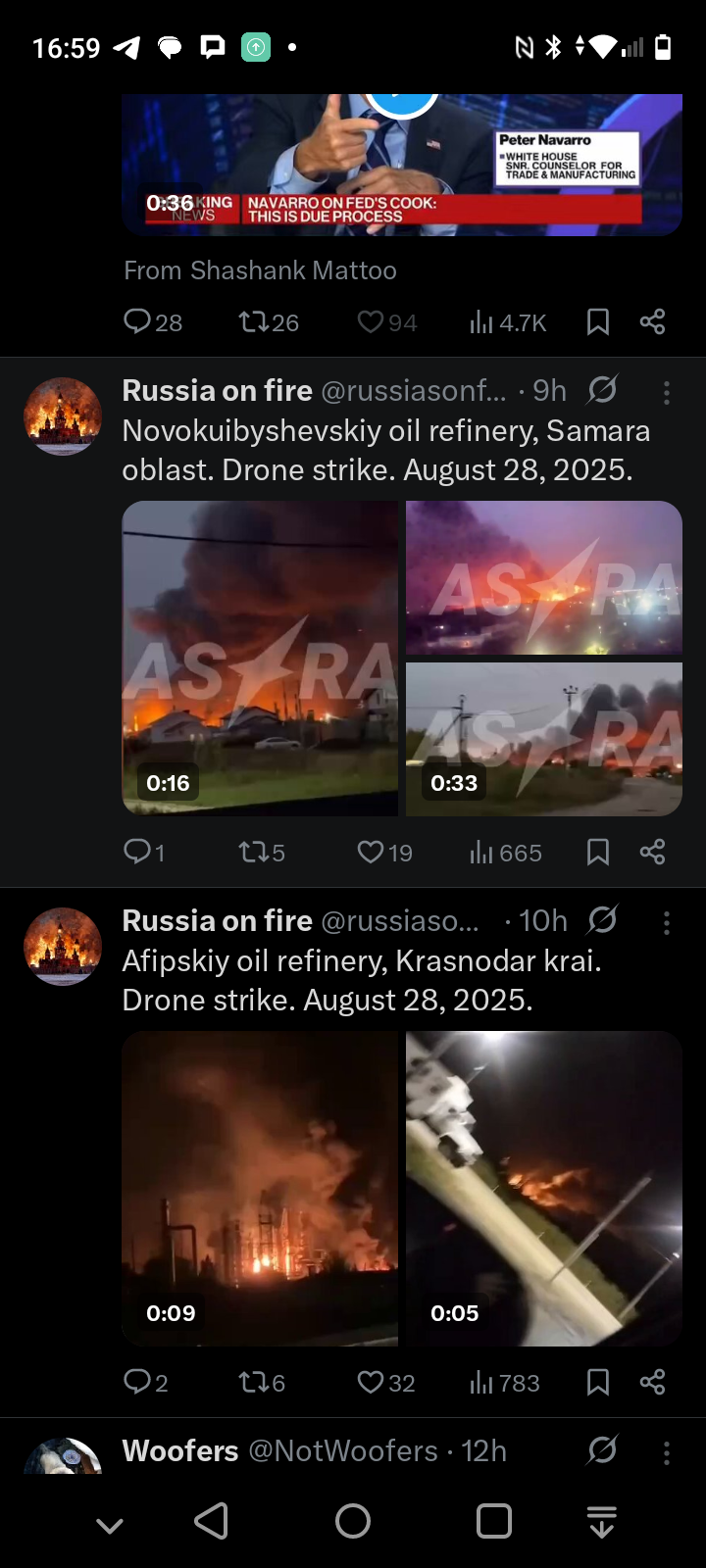Tap Grok icon on the 9h post
This screenshot has width=706, height=1568.
click(x=602, y=391)
